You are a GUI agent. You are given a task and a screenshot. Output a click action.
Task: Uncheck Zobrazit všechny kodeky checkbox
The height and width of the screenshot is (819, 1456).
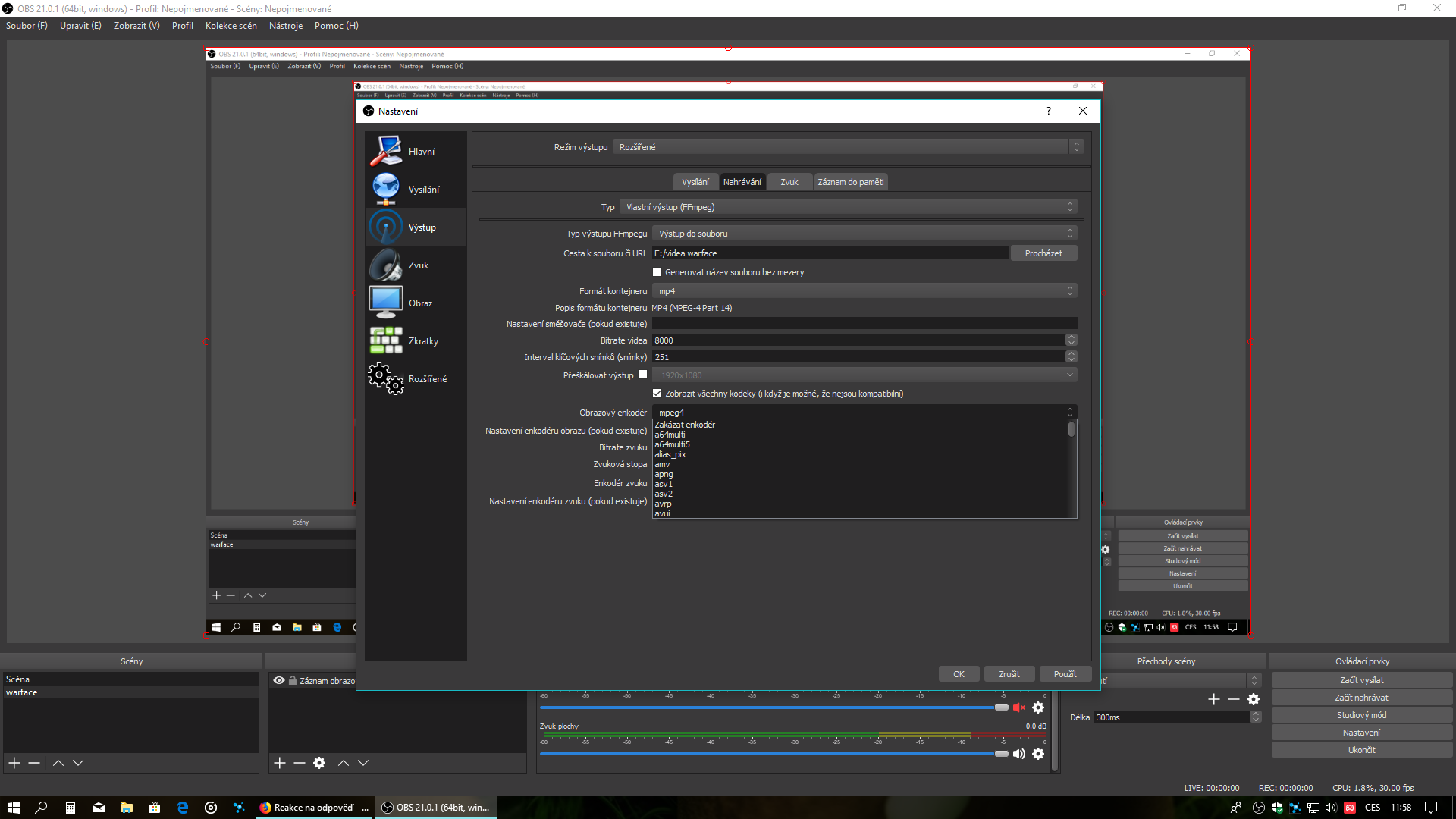[x=657, y=394]
